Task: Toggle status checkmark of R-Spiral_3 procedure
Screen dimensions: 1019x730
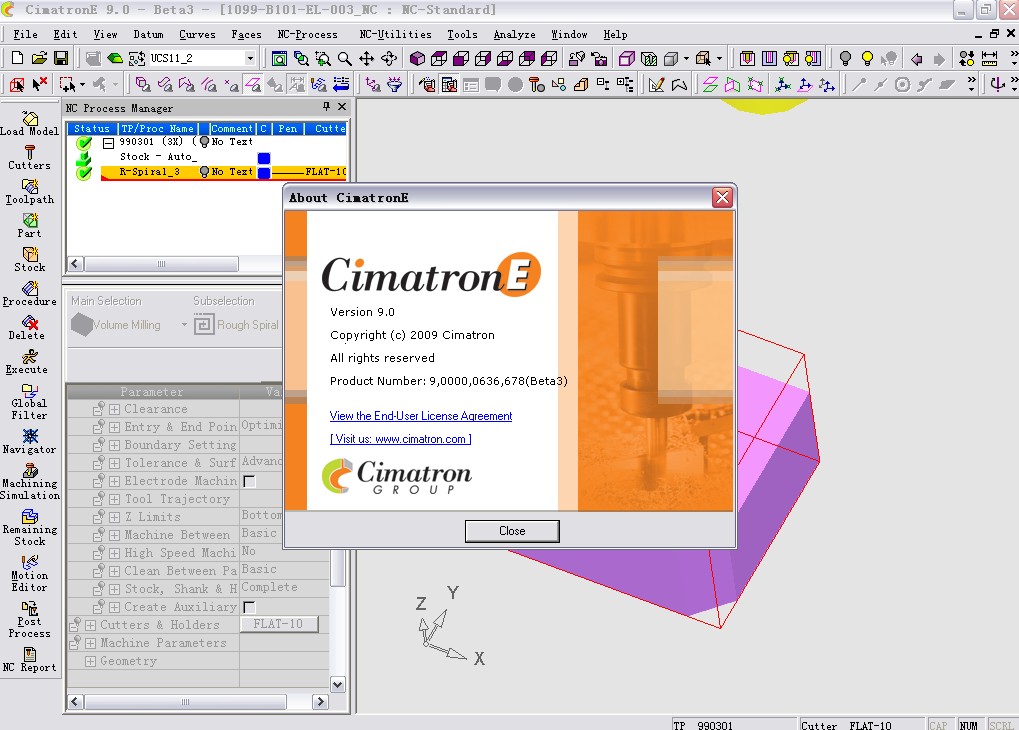Action: 84,173
